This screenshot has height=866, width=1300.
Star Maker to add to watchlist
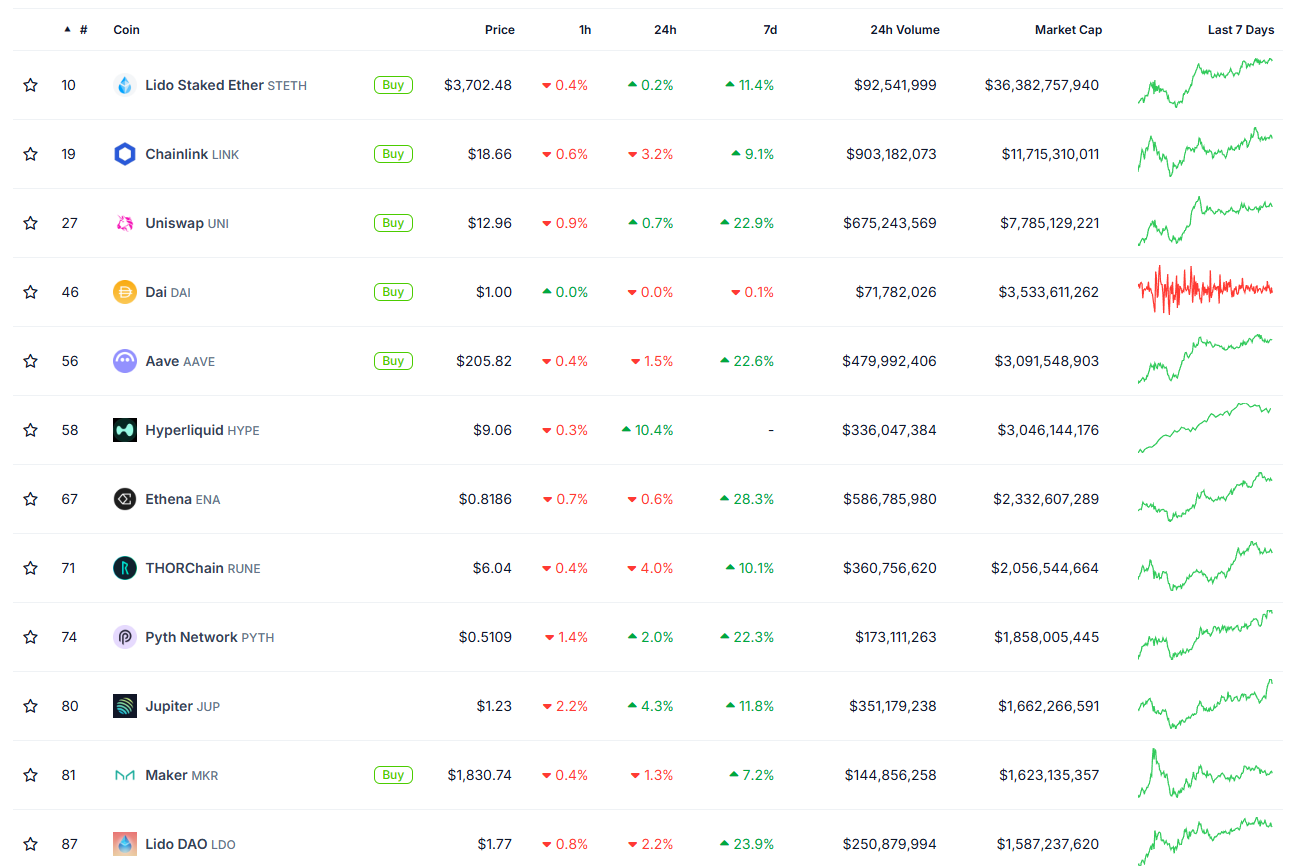(x=31, y=775)
